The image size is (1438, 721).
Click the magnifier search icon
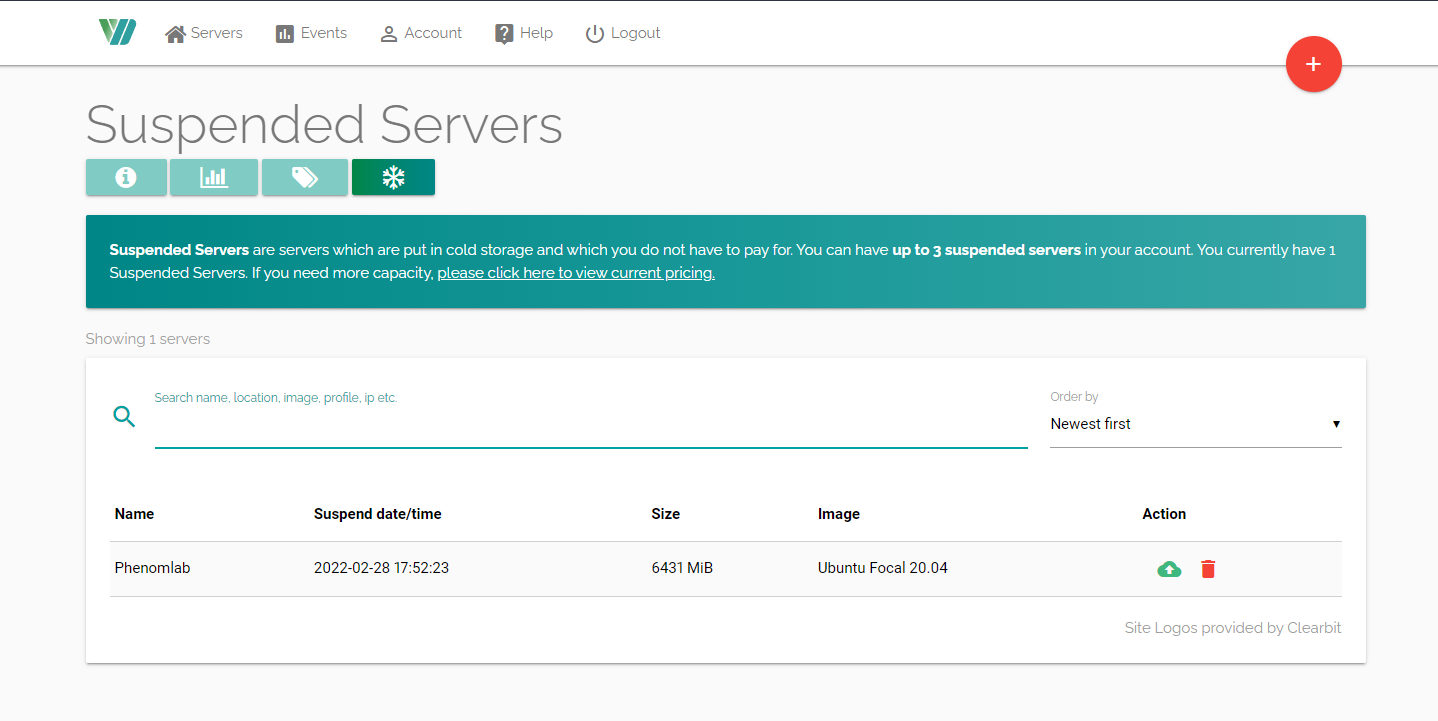pyautogui.click(x=124, y=417)
